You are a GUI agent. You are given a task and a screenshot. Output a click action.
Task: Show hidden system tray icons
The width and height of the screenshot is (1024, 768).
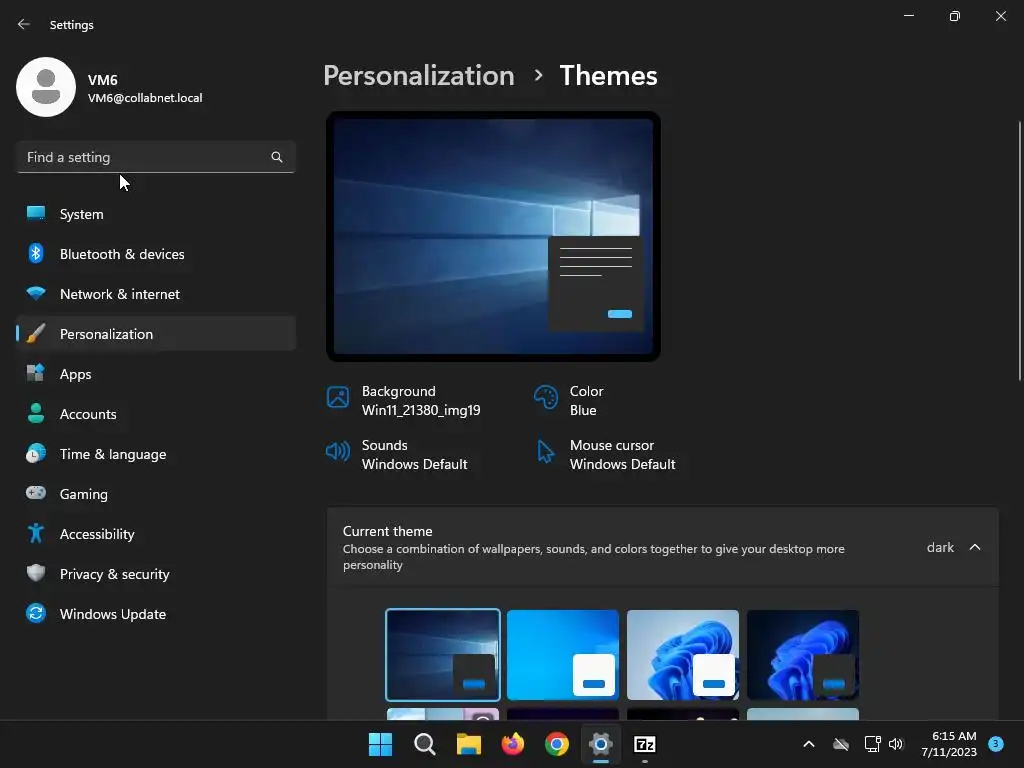tap(808, 744)
